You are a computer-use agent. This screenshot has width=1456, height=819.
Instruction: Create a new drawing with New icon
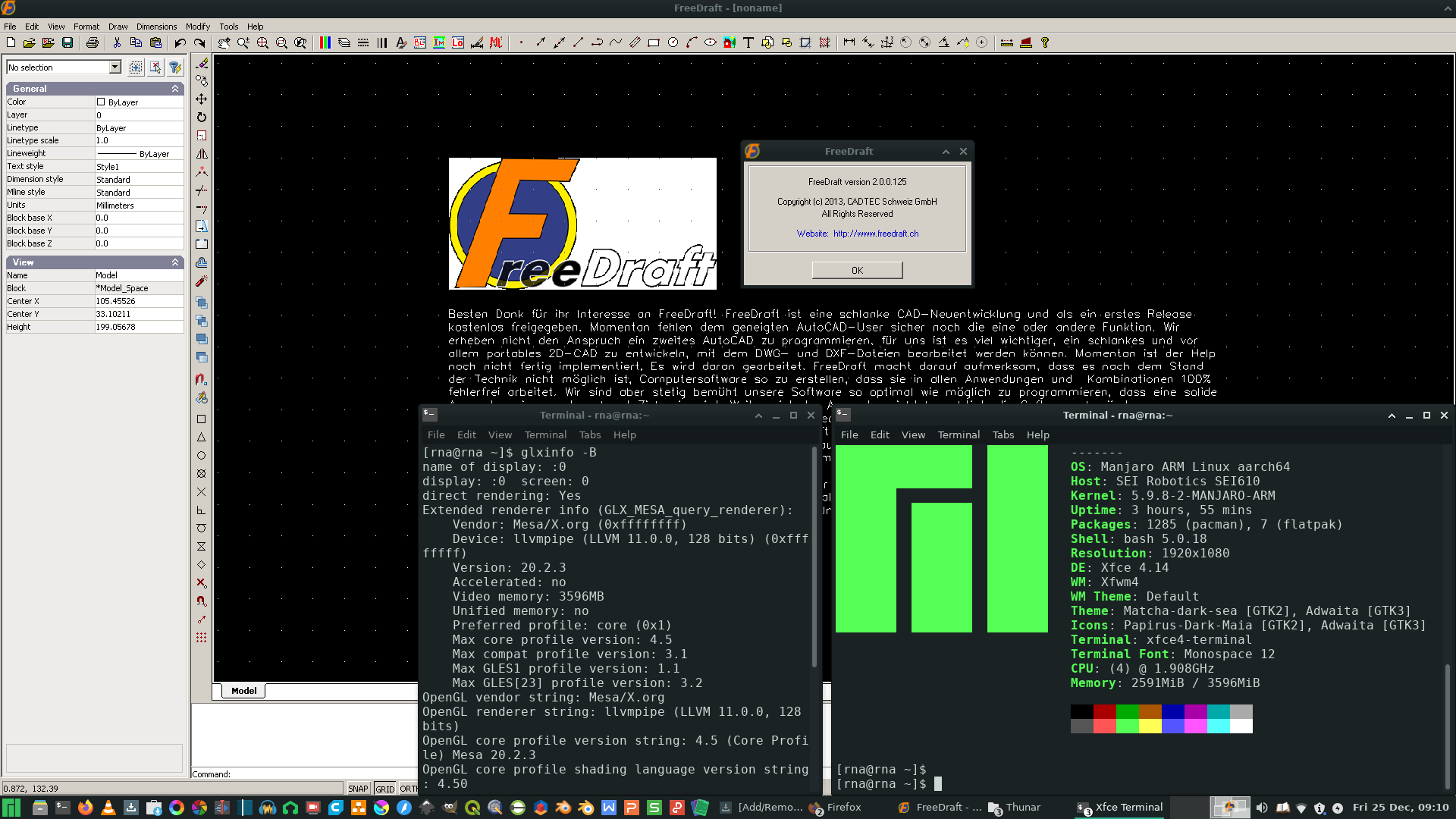click(11, 42)
